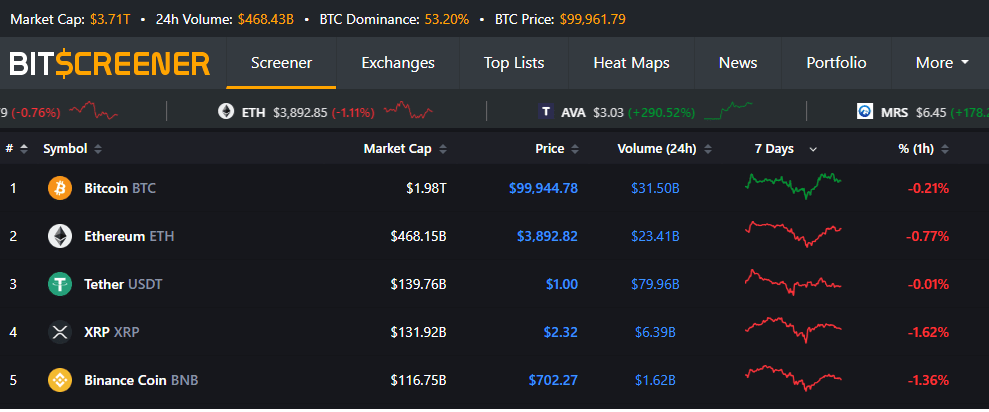Sort by % (1h) column arrows
The height and width of the screenshot is (412, 989).
945,149
